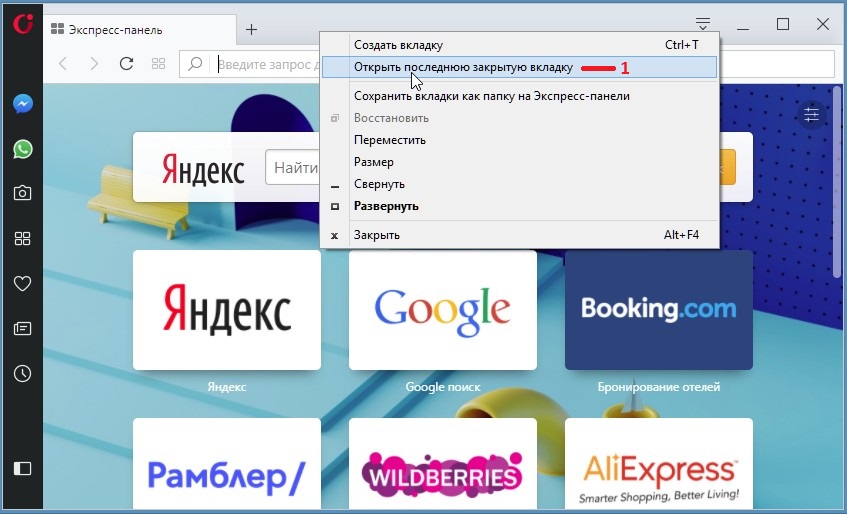
Task: Click the Яндекс label under the tile
Action: (x=227, y=387)
